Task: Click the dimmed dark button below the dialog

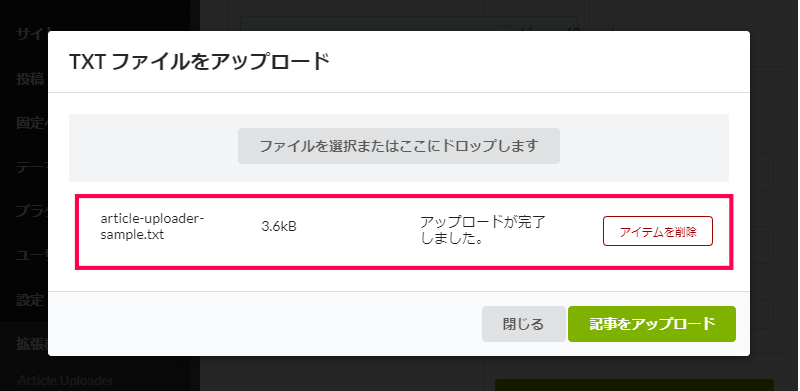Action: click(634, 385)
